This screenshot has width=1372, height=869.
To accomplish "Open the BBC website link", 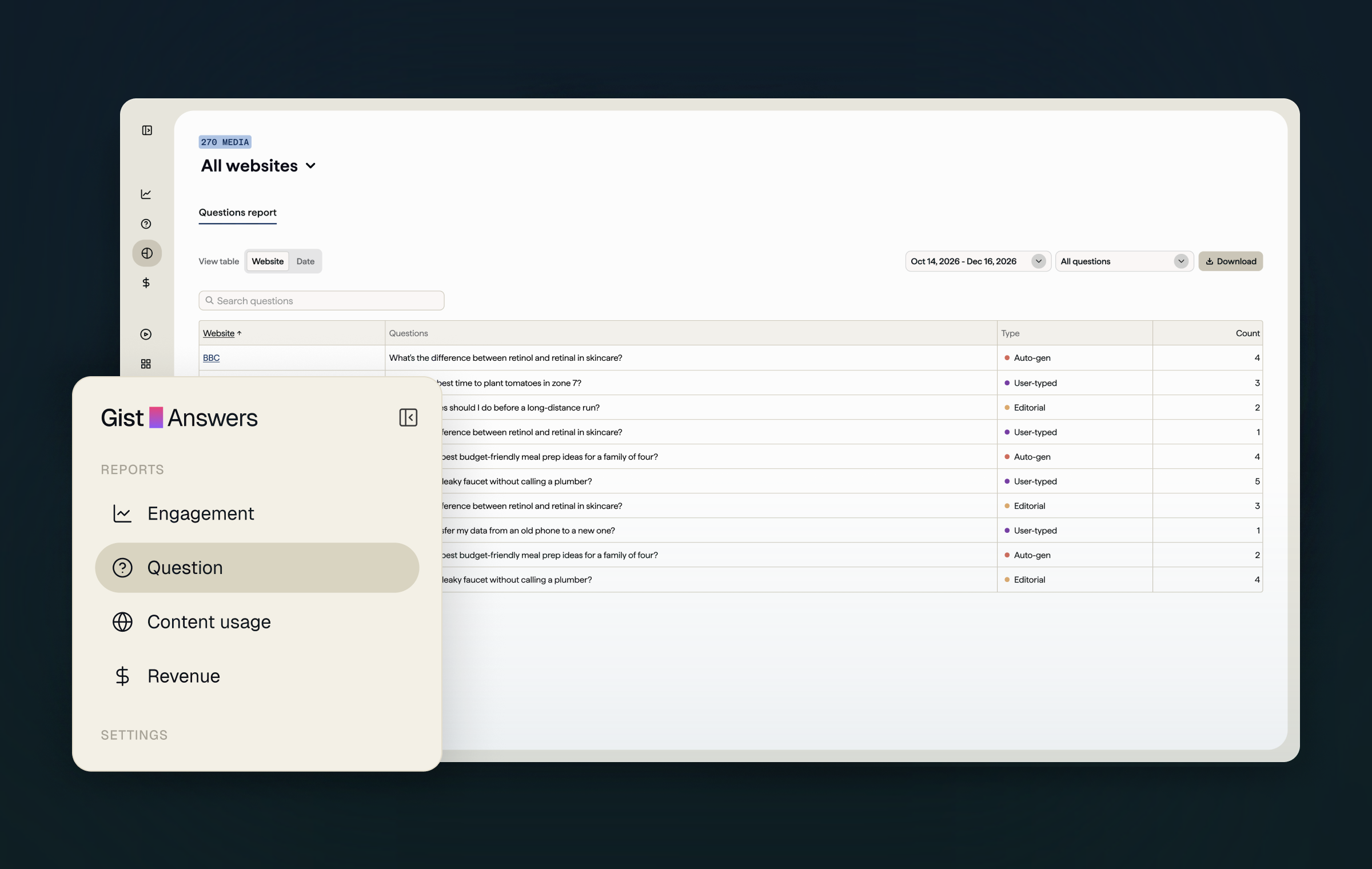I will [212, 358].
